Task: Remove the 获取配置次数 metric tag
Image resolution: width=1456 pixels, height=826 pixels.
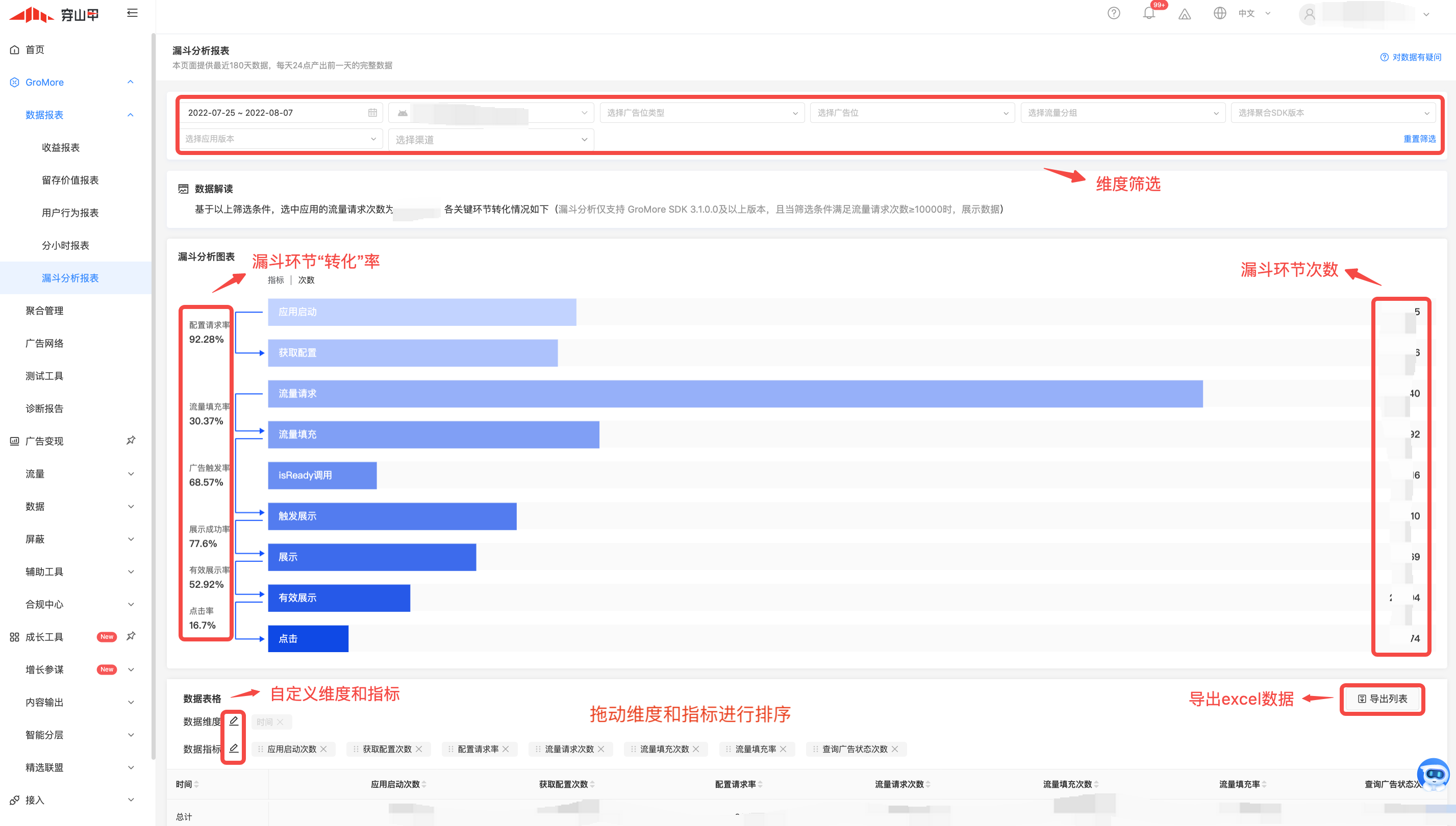Action: 419,749
